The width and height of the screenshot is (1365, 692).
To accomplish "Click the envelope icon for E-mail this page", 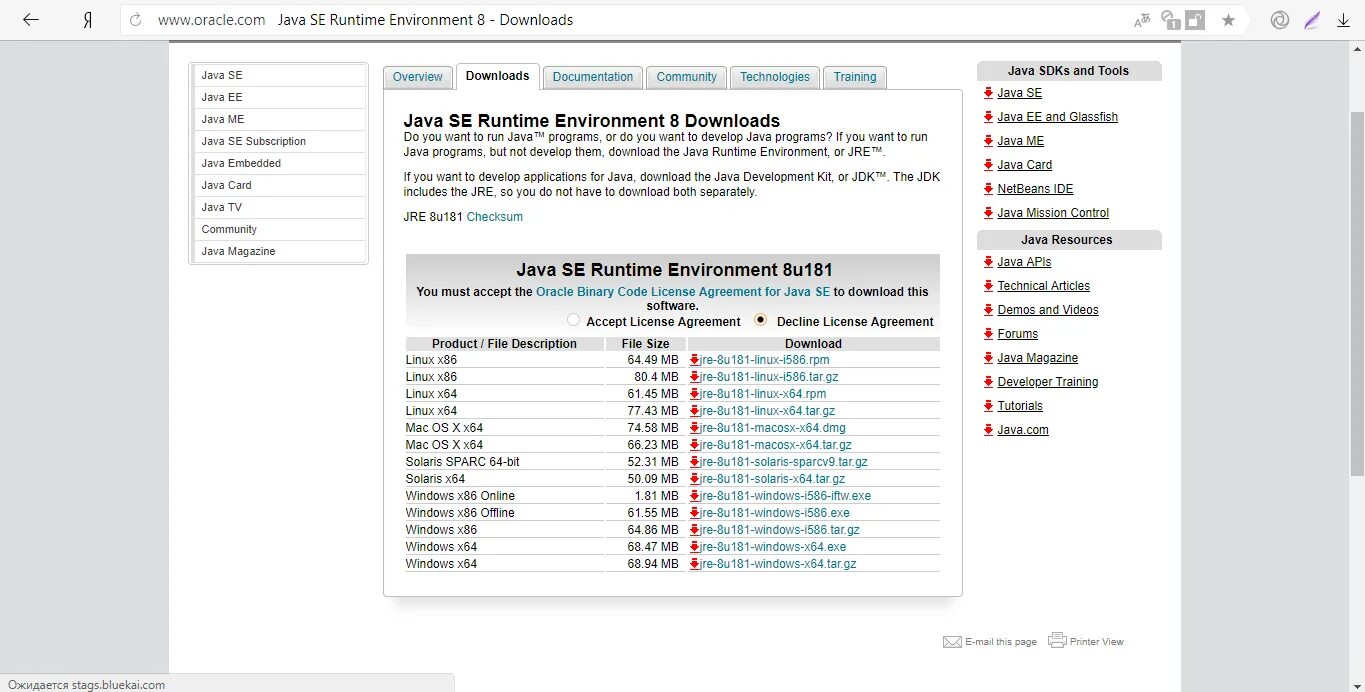I will click(952, 641).
